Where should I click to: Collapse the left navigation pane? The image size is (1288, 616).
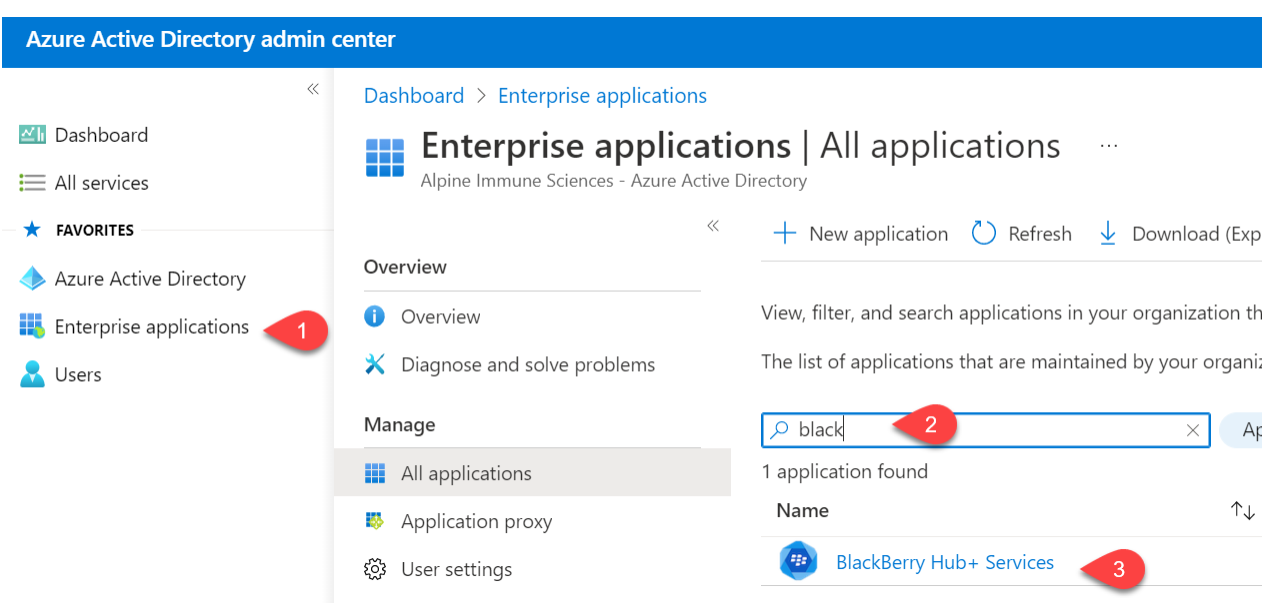pyautogui.click(x=312, y=88)
